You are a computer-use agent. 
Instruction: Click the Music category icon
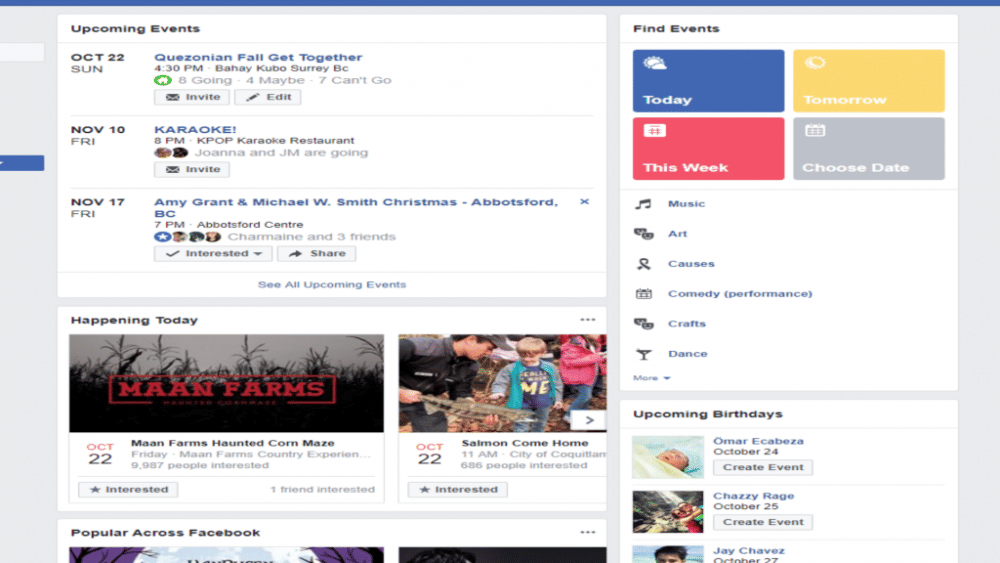click(644, 204)
